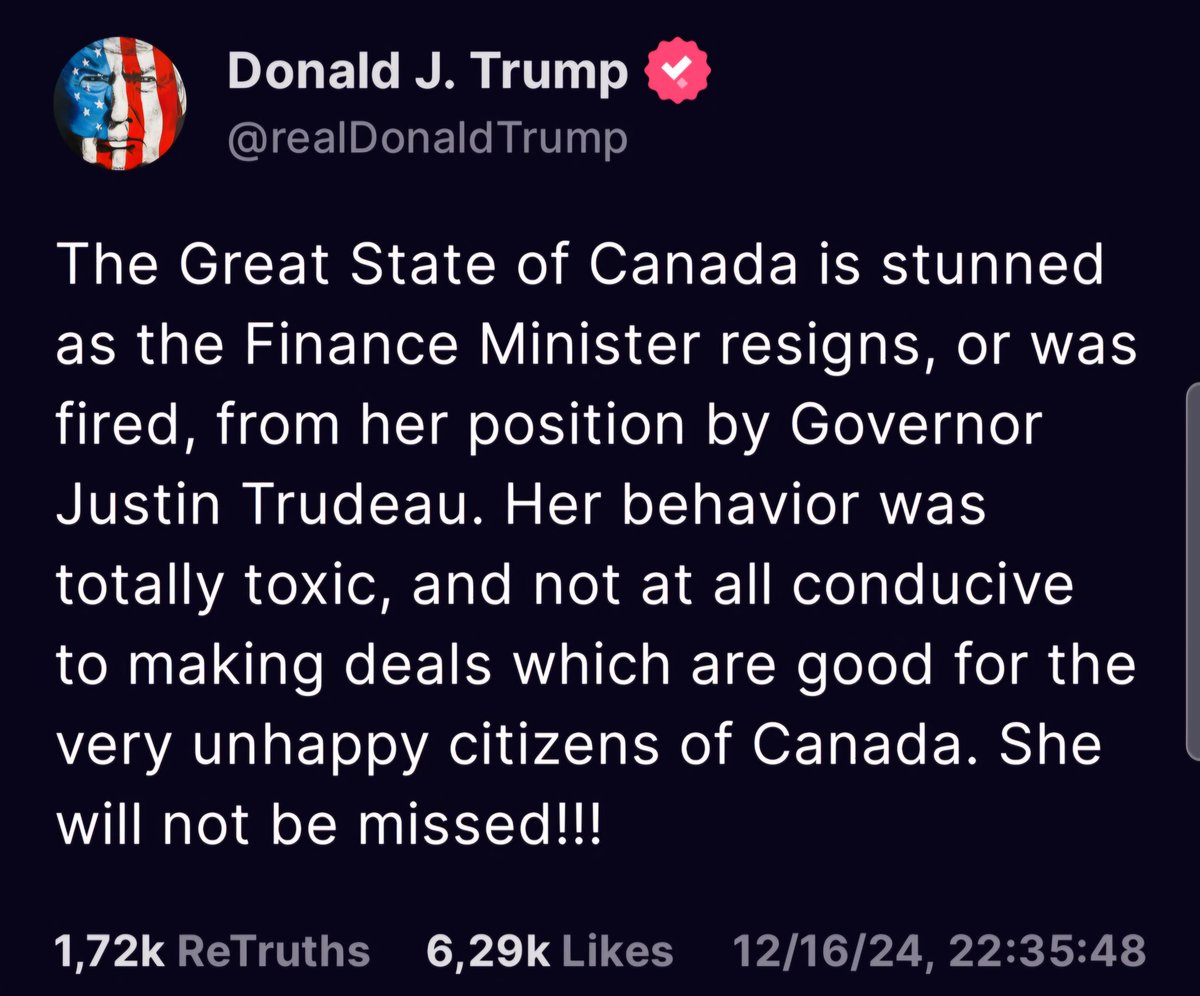Open the flag-painted profile avatar
This screenshot has height=996, width=1200.
(119, 103)
